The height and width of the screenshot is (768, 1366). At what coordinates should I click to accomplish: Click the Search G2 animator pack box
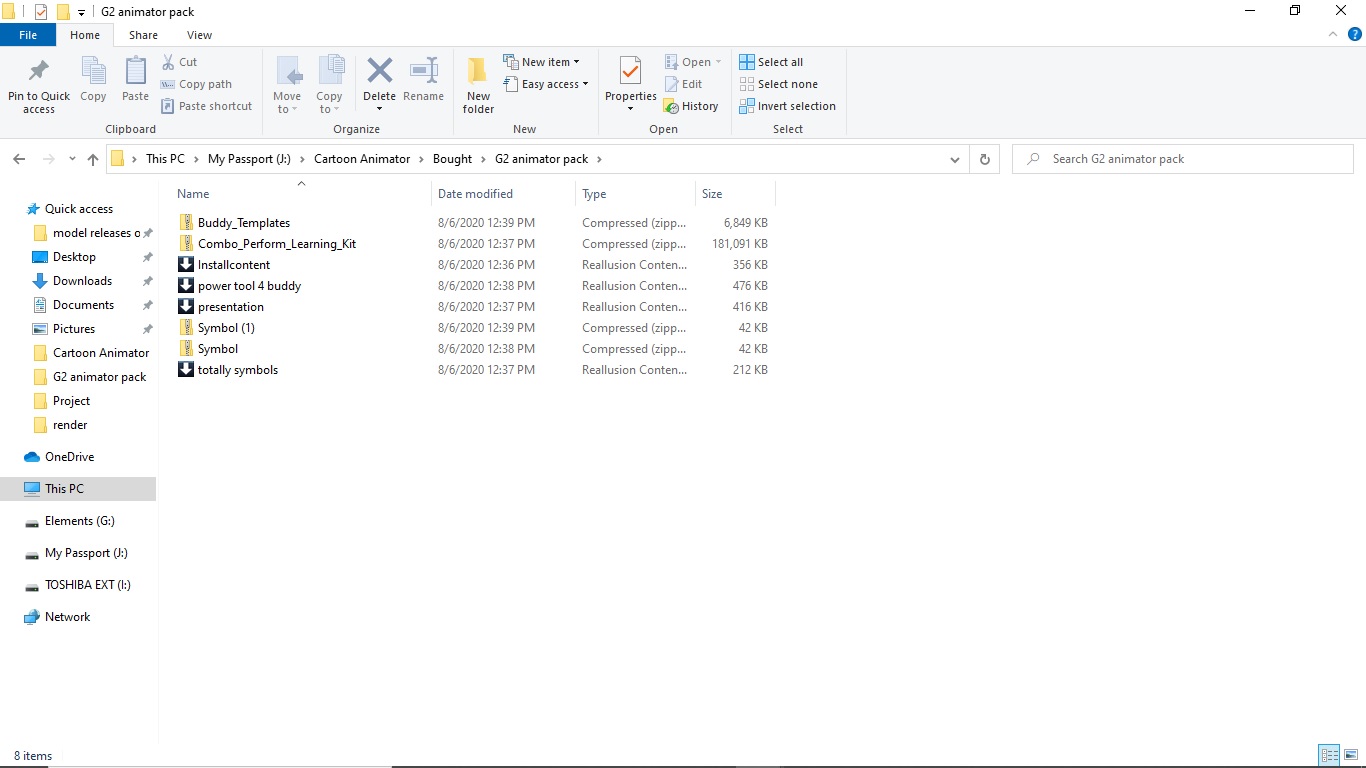pos(1183,159)
